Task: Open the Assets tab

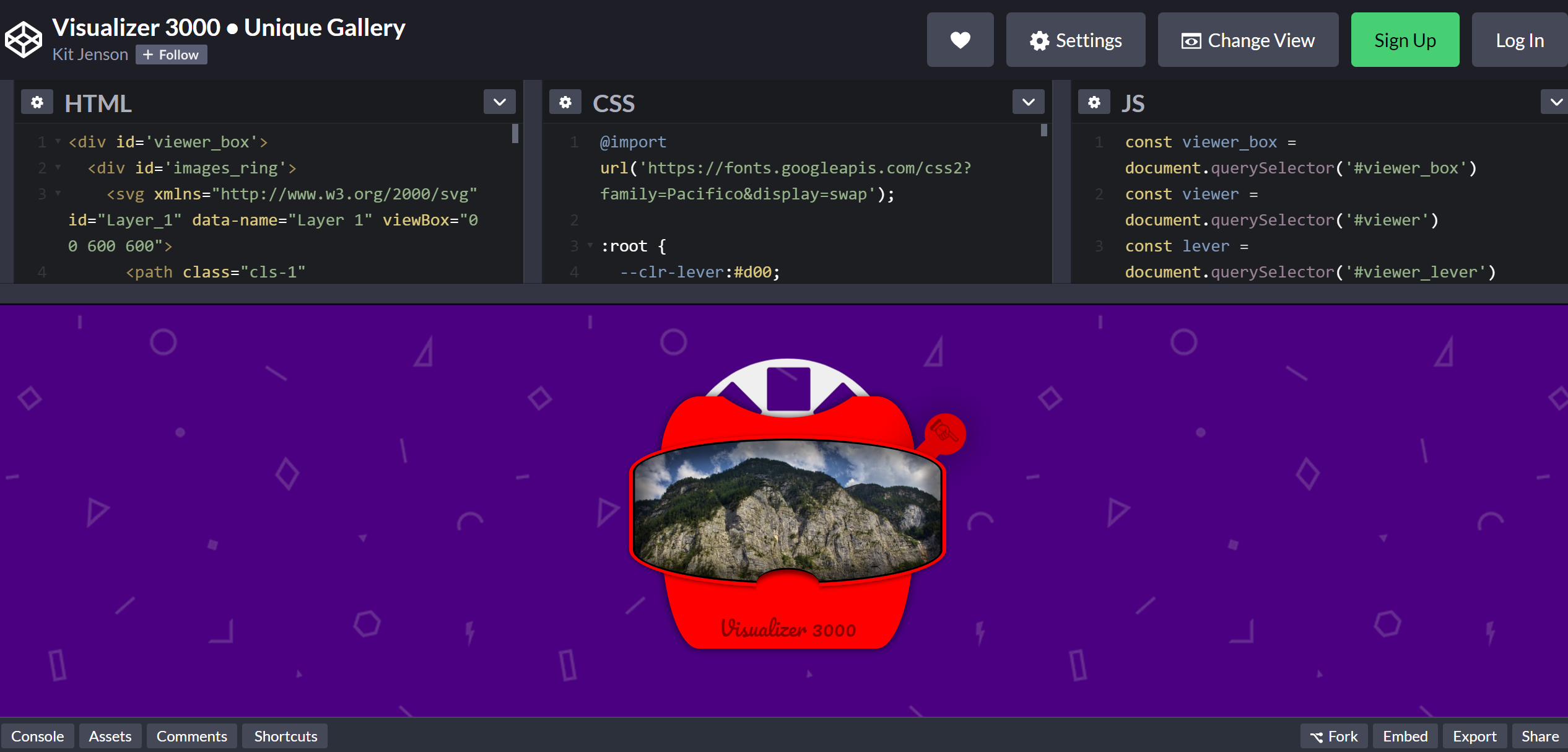Action: 110,736
